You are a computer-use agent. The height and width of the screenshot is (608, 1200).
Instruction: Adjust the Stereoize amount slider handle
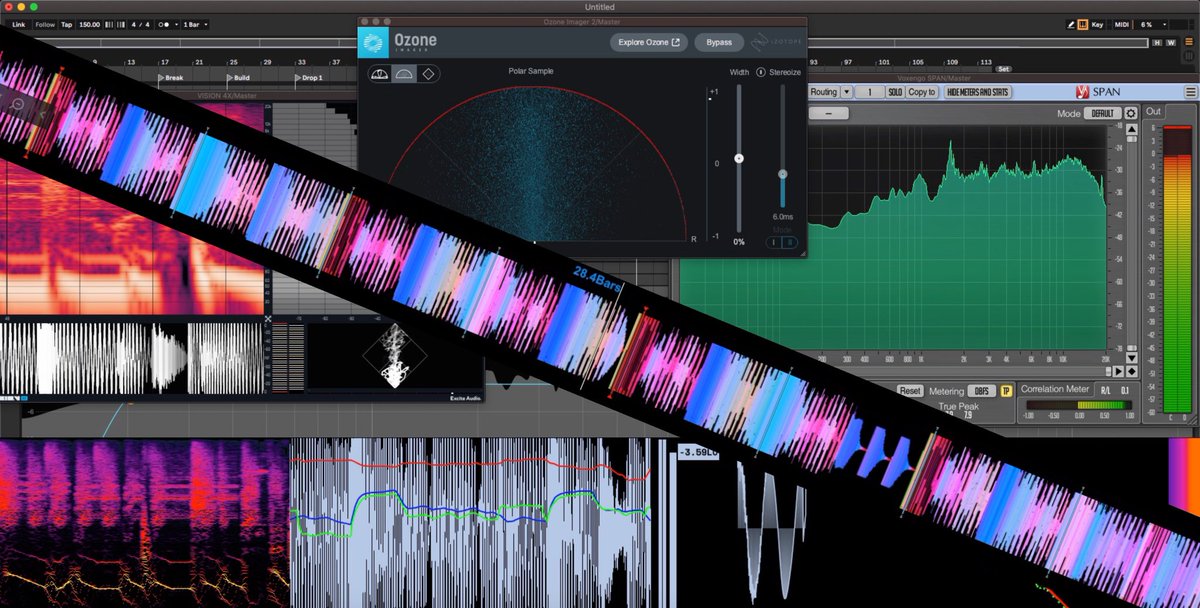point(783,174)
